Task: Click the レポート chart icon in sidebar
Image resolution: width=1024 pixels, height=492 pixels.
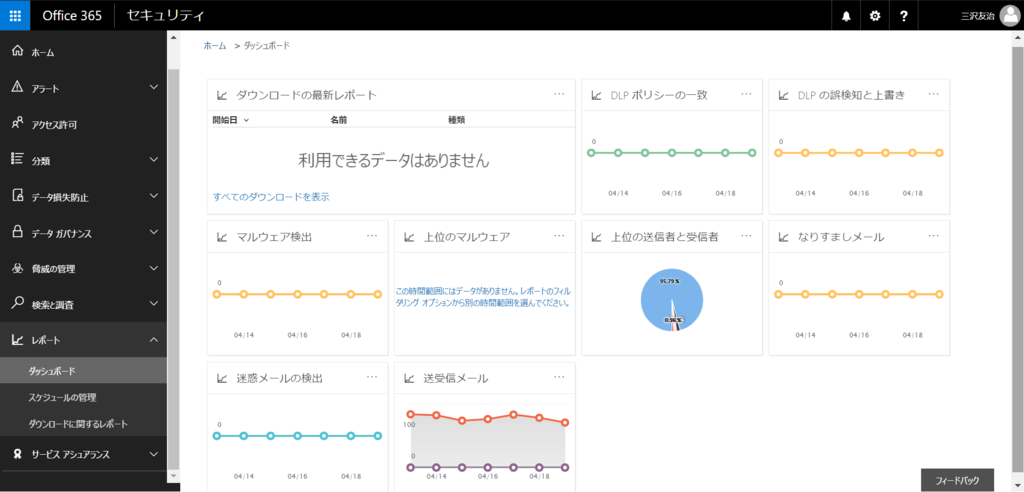Action: 18,339
